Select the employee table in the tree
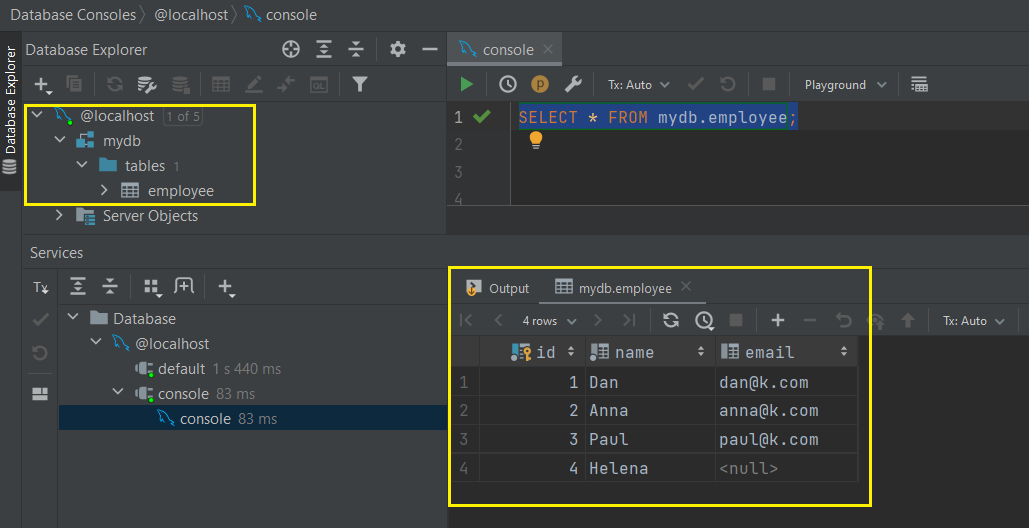 click(181, 191)
